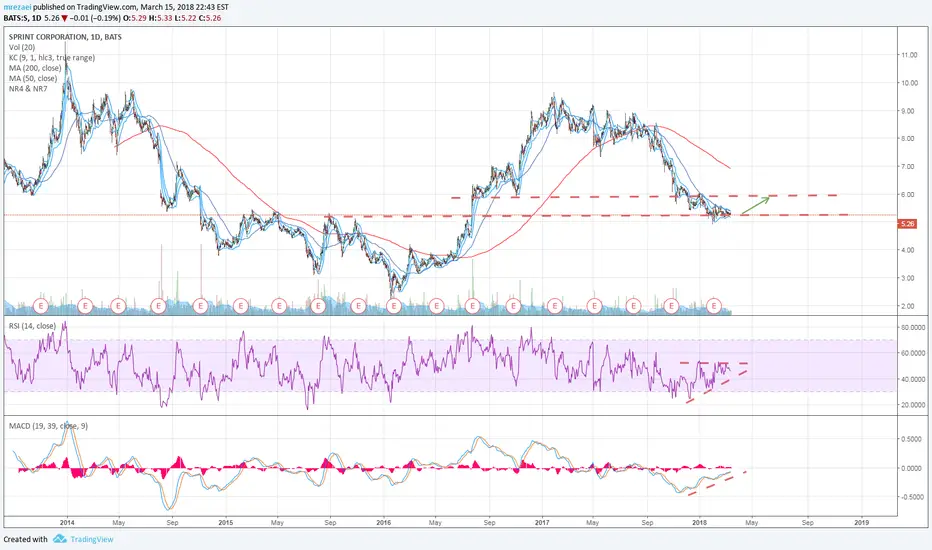Click the NR4 & NR7 indicator label

tap(28, 89)
